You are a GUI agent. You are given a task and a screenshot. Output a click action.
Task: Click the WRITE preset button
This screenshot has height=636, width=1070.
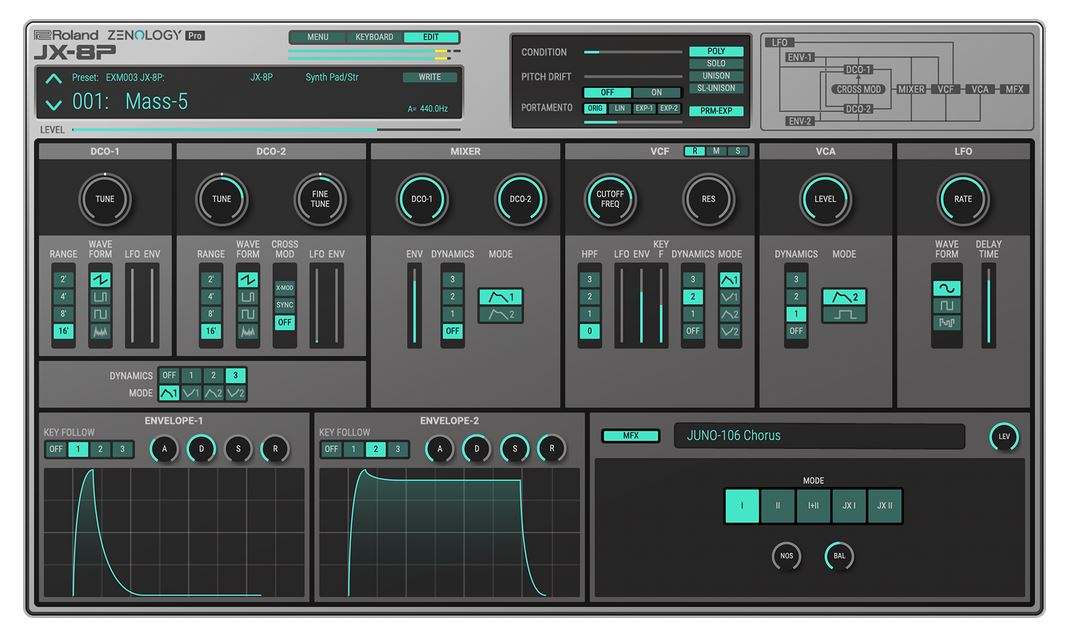click(429, 77)
